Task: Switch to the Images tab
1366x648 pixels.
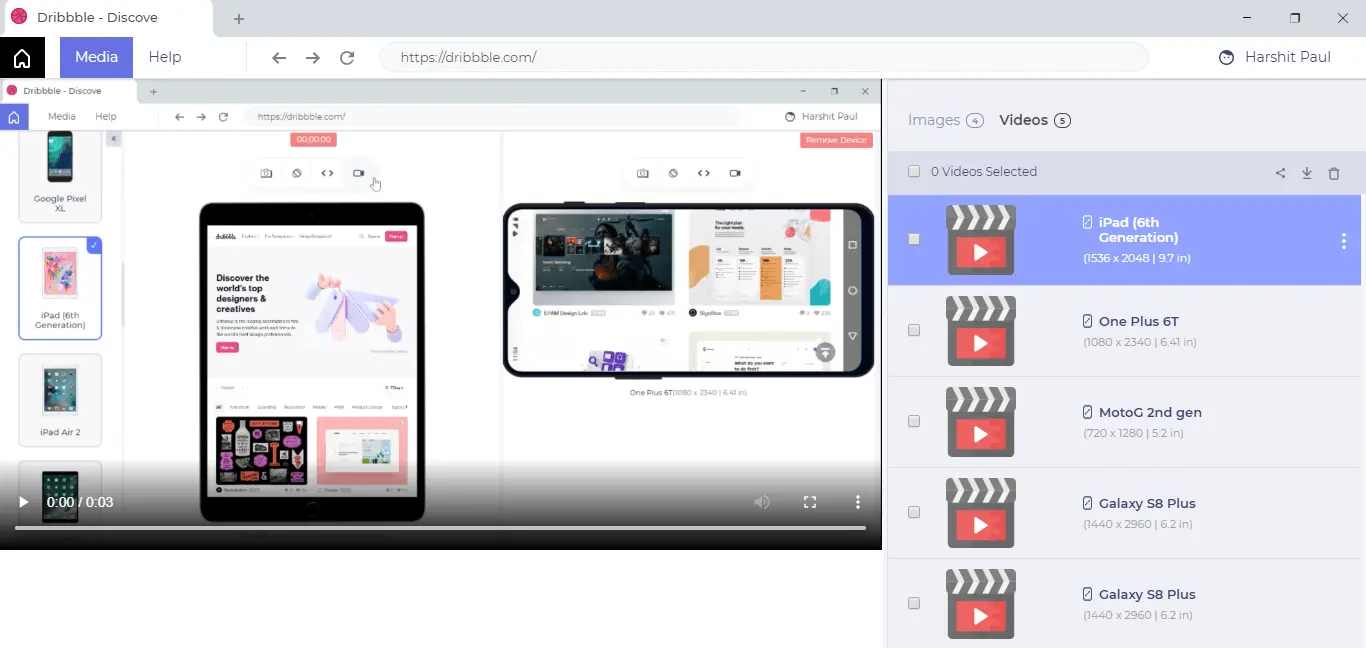Action: pyautogui.click(x=934, y=120)
